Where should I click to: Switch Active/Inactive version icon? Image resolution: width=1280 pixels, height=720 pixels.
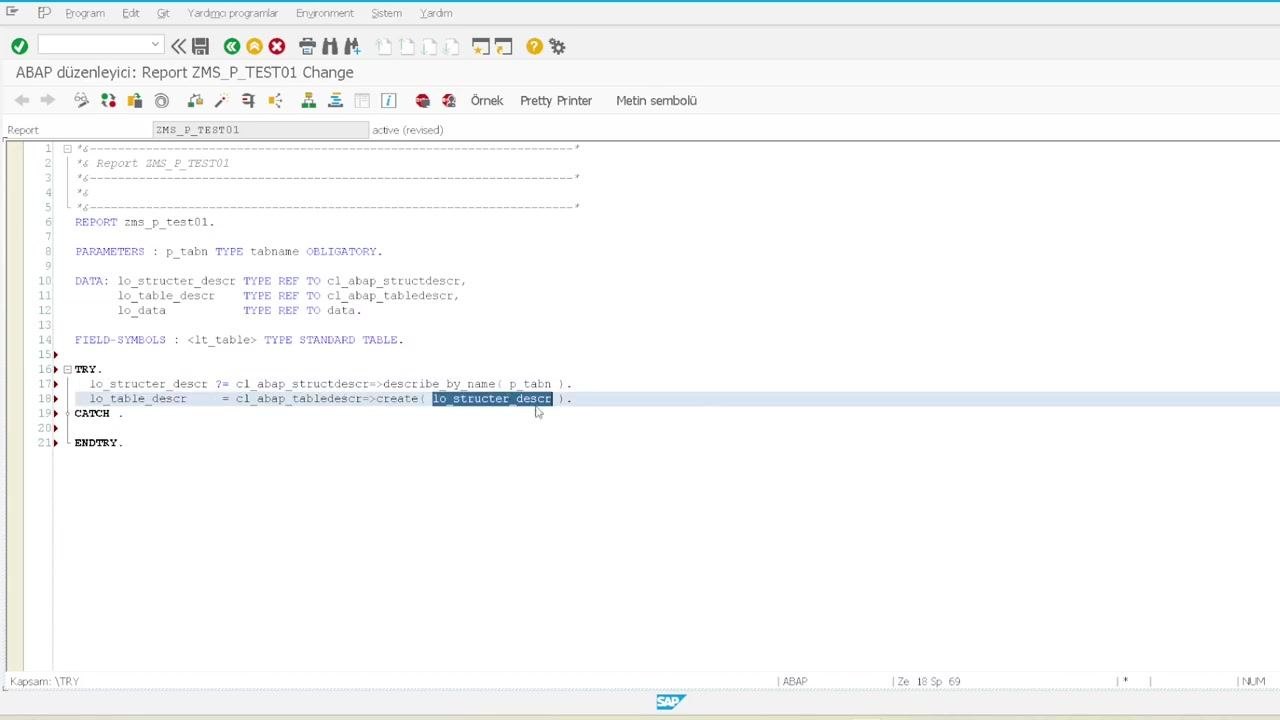point(108,100)
